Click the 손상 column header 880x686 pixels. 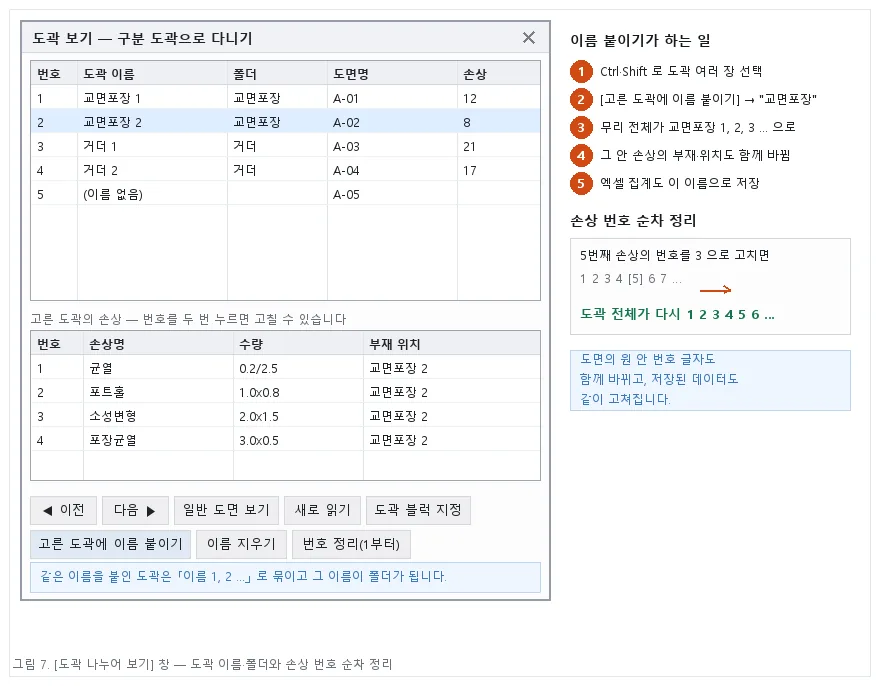coord(499,74)
